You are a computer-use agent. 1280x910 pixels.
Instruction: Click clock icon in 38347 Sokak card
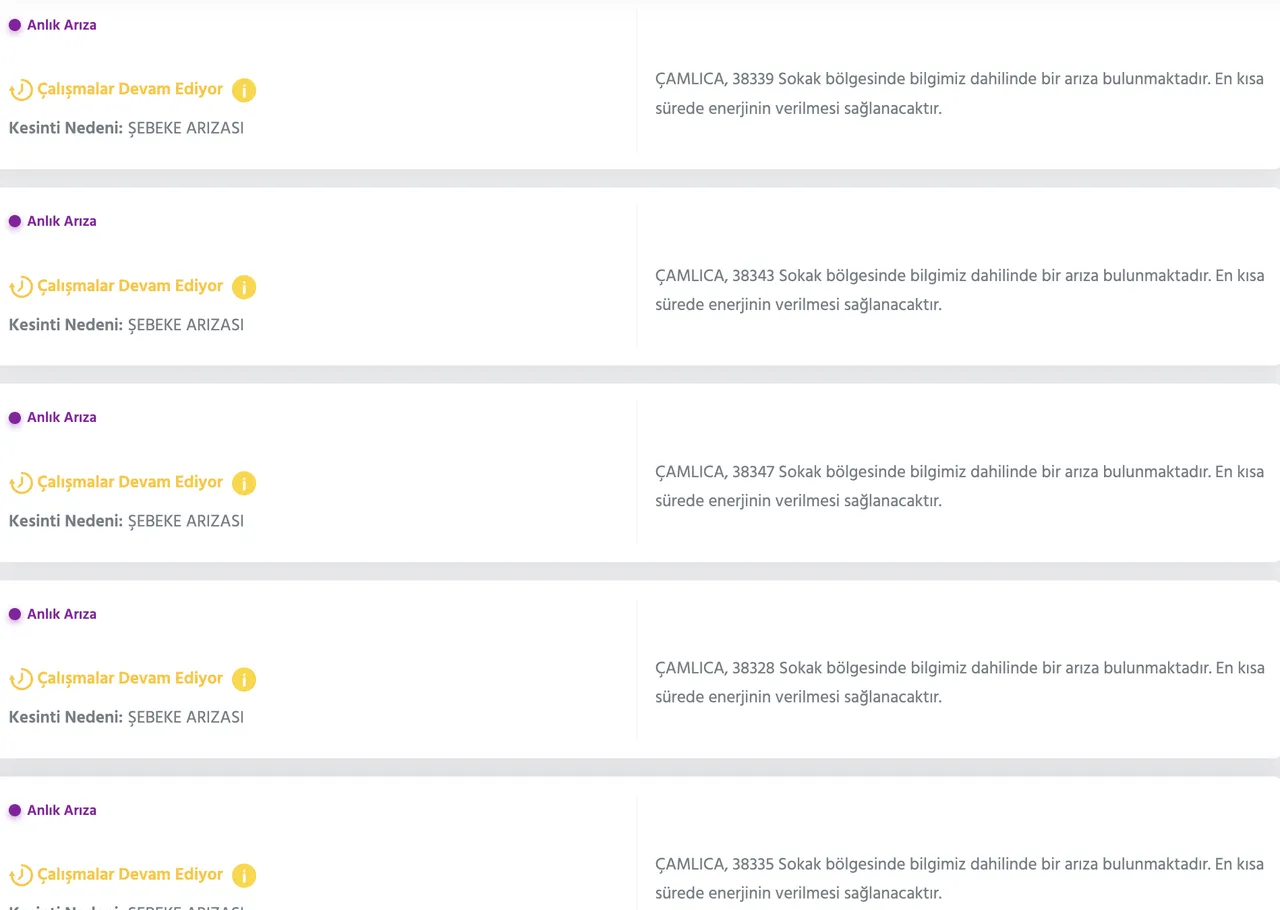pos(20,483)
